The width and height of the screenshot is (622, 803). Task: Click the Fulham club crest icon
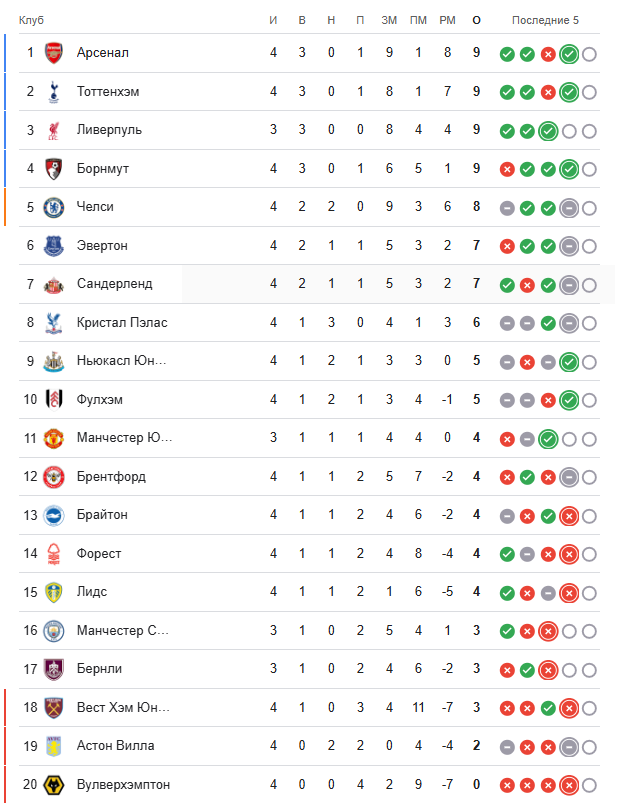[x=54, y=400]
